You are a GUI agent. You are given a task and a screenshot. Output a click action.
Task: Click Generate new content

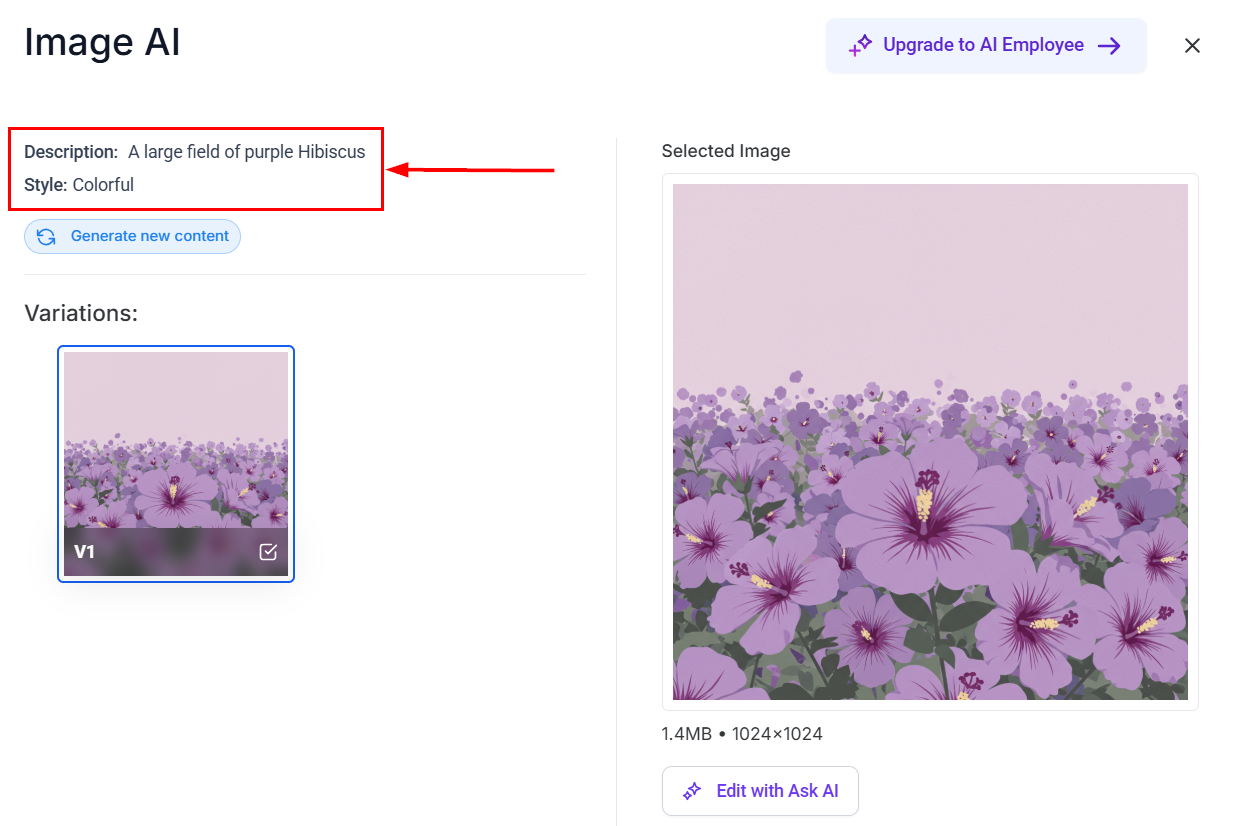132,236
